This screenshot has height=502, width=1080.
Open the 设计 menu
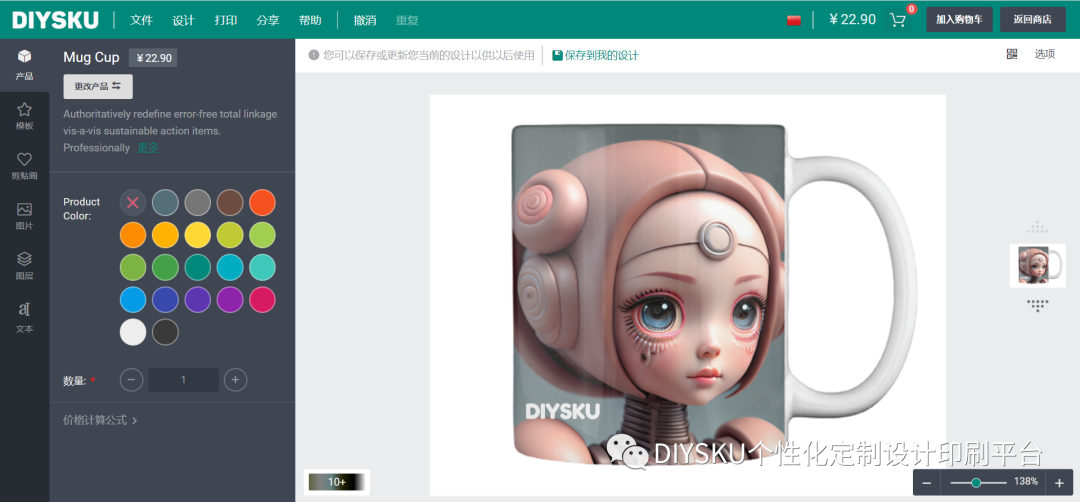183,20
